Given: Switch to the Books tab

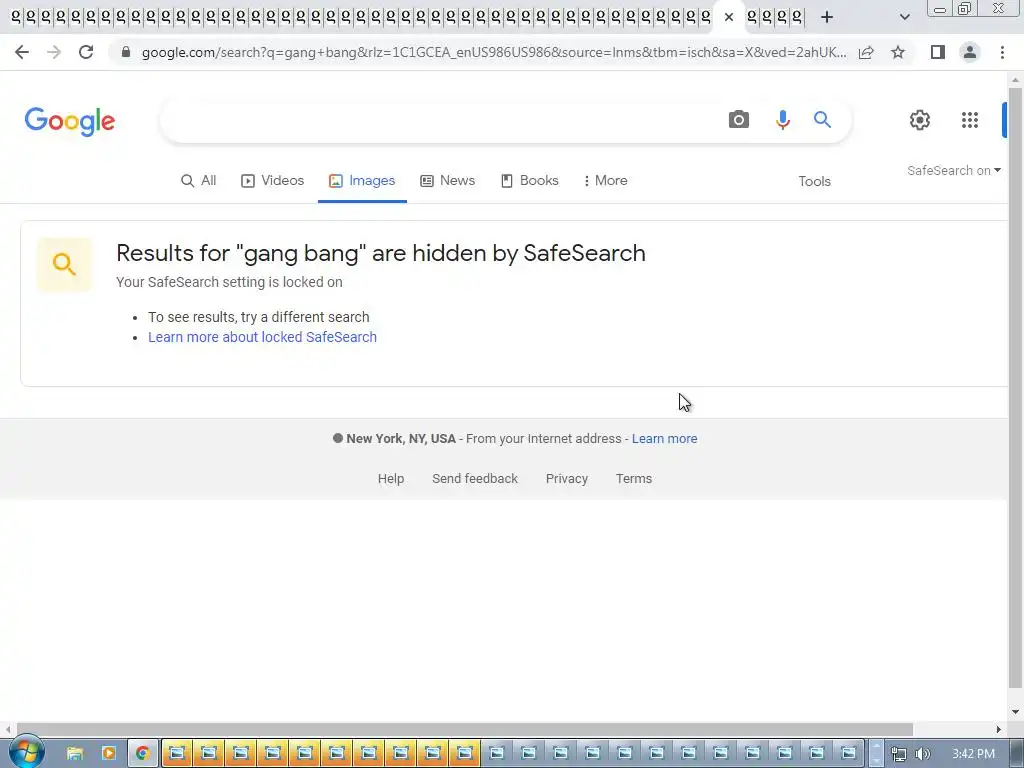Looking at the screenshot, I should click(530, 181).
